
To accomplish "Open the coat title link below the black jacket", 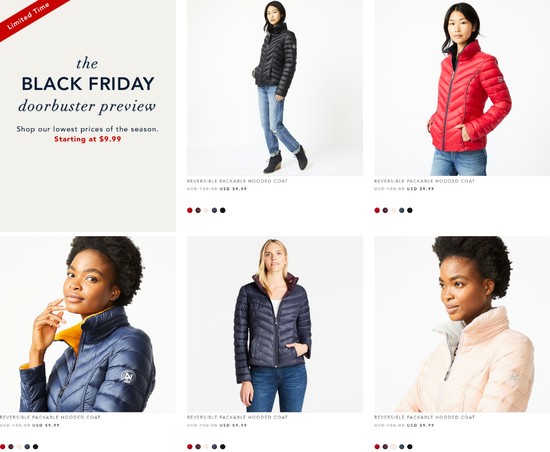I will pos(237,181).
